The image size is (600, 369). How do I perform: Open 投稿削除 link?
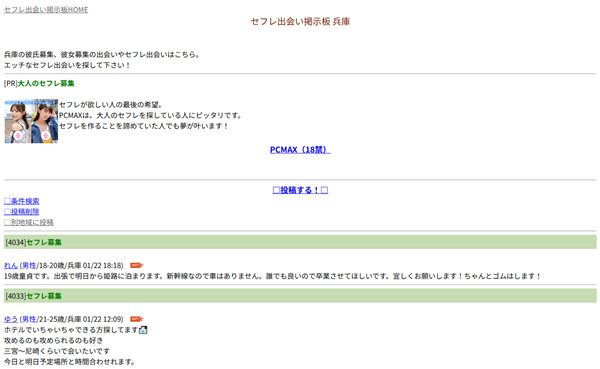[21, 211]
